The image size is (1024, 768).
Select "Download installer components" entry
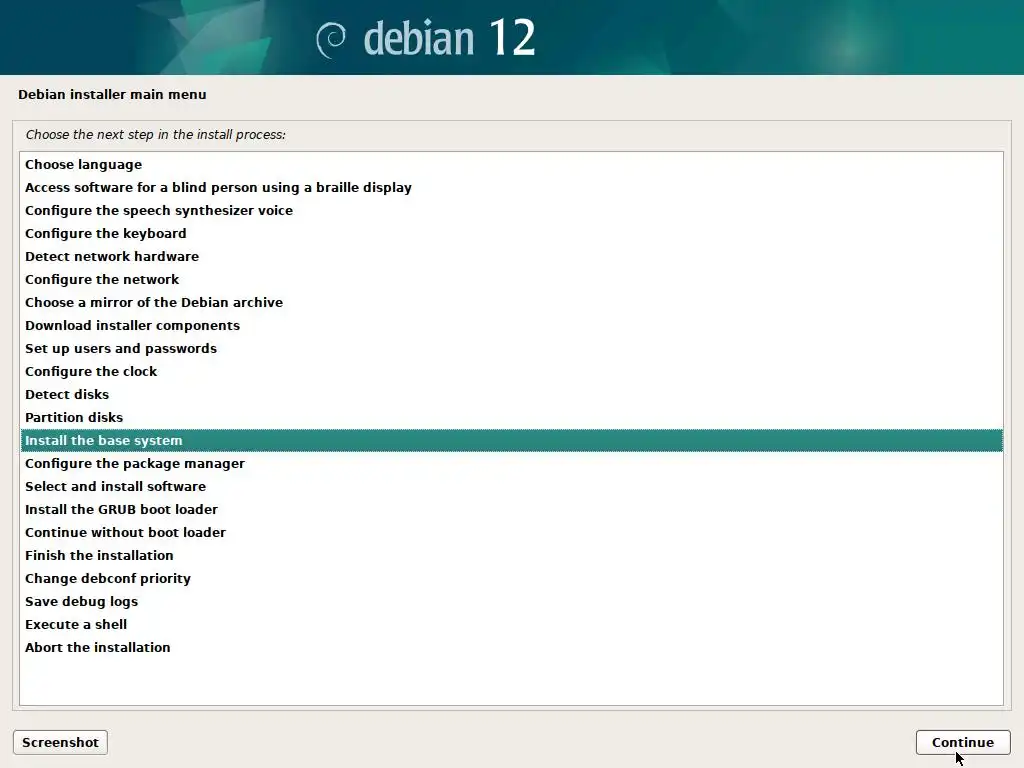coord(511,325)
